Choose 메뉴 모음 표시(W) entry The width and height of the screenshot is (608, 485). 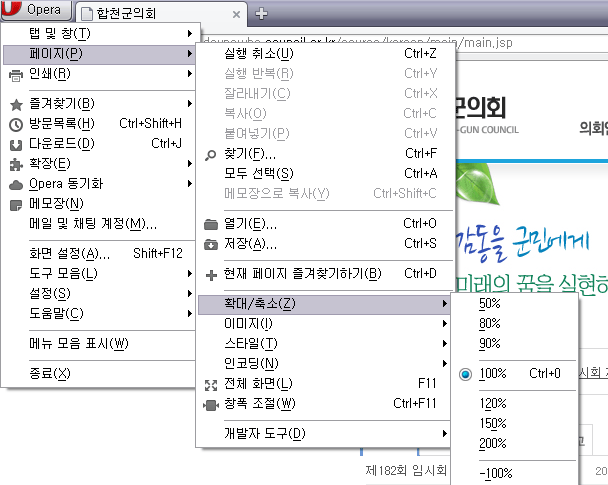(x=99, y=343)
